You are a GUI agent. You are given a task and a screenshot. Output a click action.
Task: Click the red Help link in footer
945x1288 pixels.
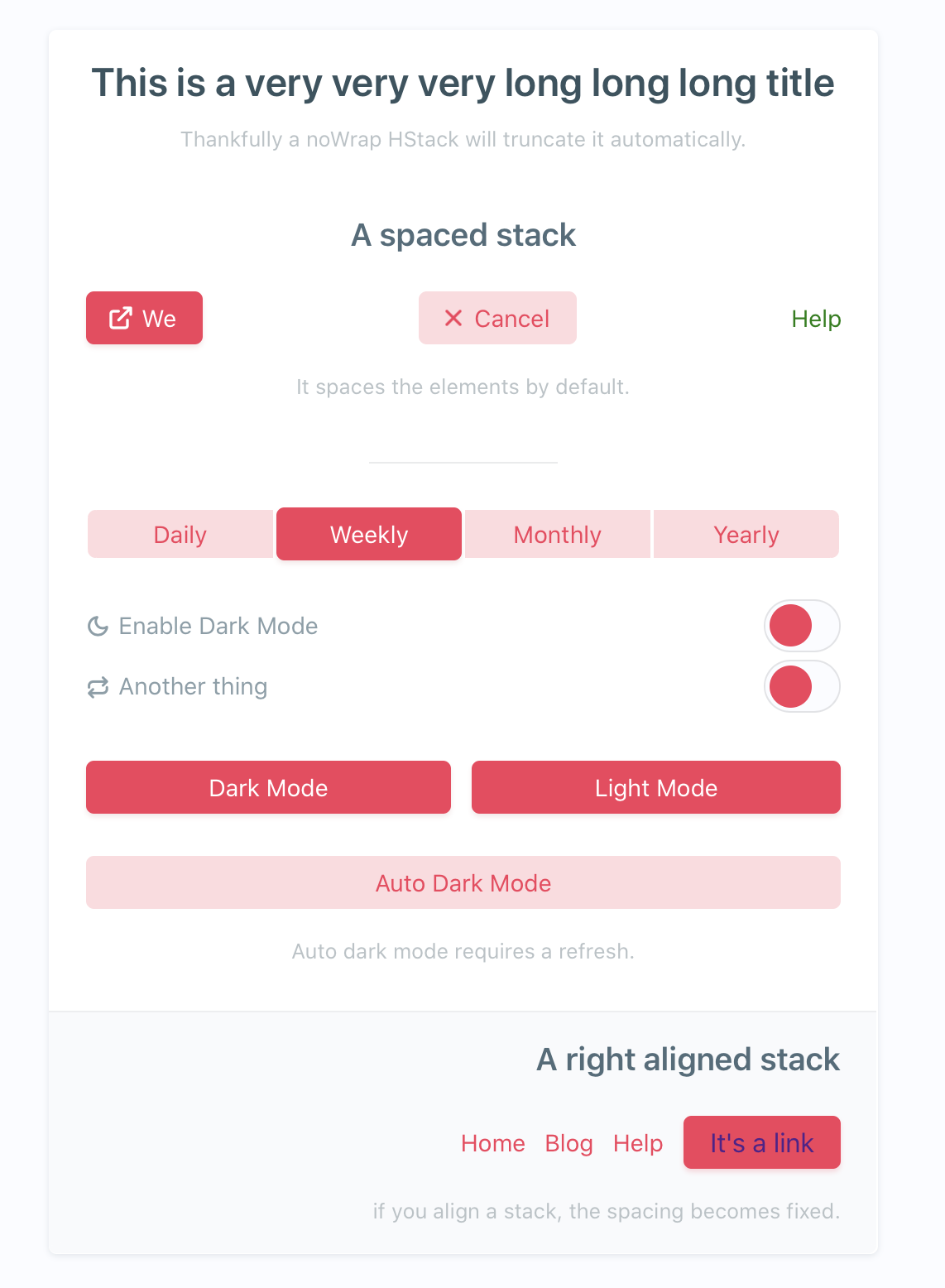click(x=638, y=1143)
